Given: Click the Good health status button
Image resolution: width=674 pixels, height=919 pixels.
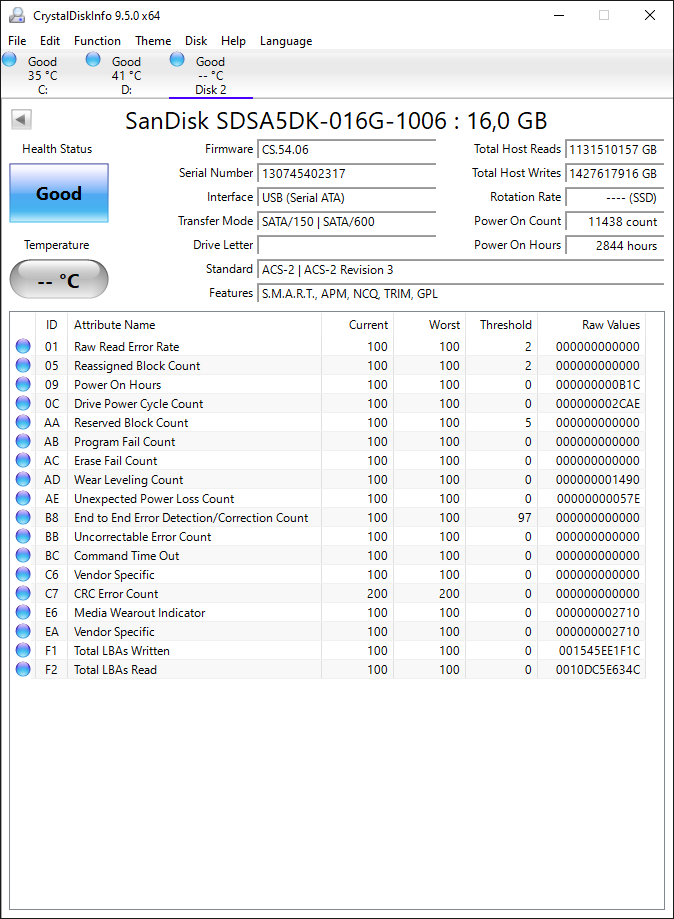Looking at the screenshot, I should [x=59, y=193].
